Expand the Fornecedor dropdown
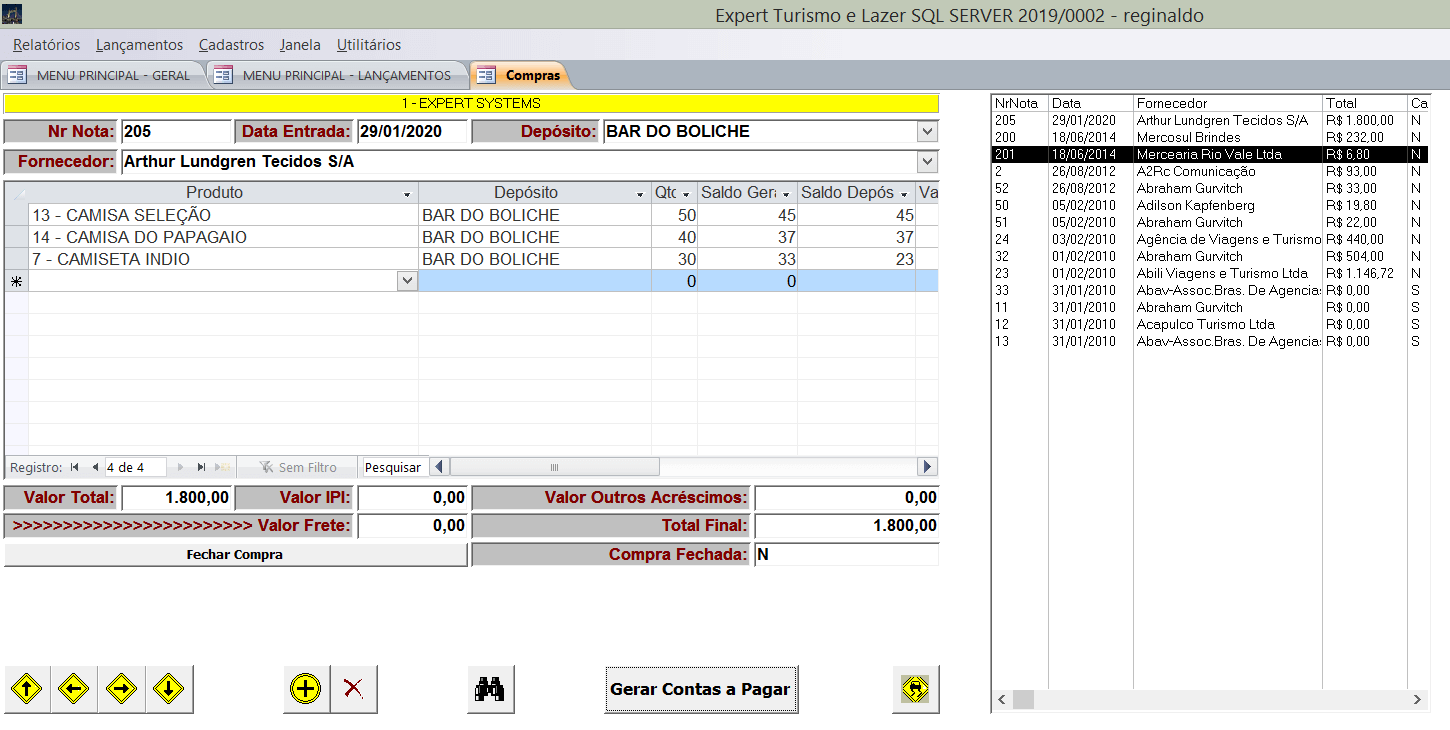Image resolution: width=1450 pixels, height=730 pixels. pos(927,162)
